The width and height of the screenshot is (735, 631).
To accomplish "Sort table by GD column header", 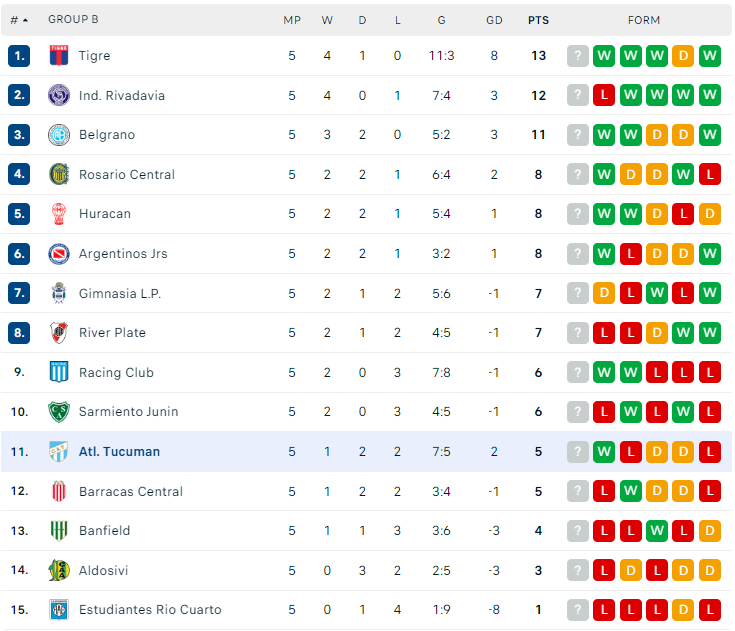I will [x=494, y=19].
